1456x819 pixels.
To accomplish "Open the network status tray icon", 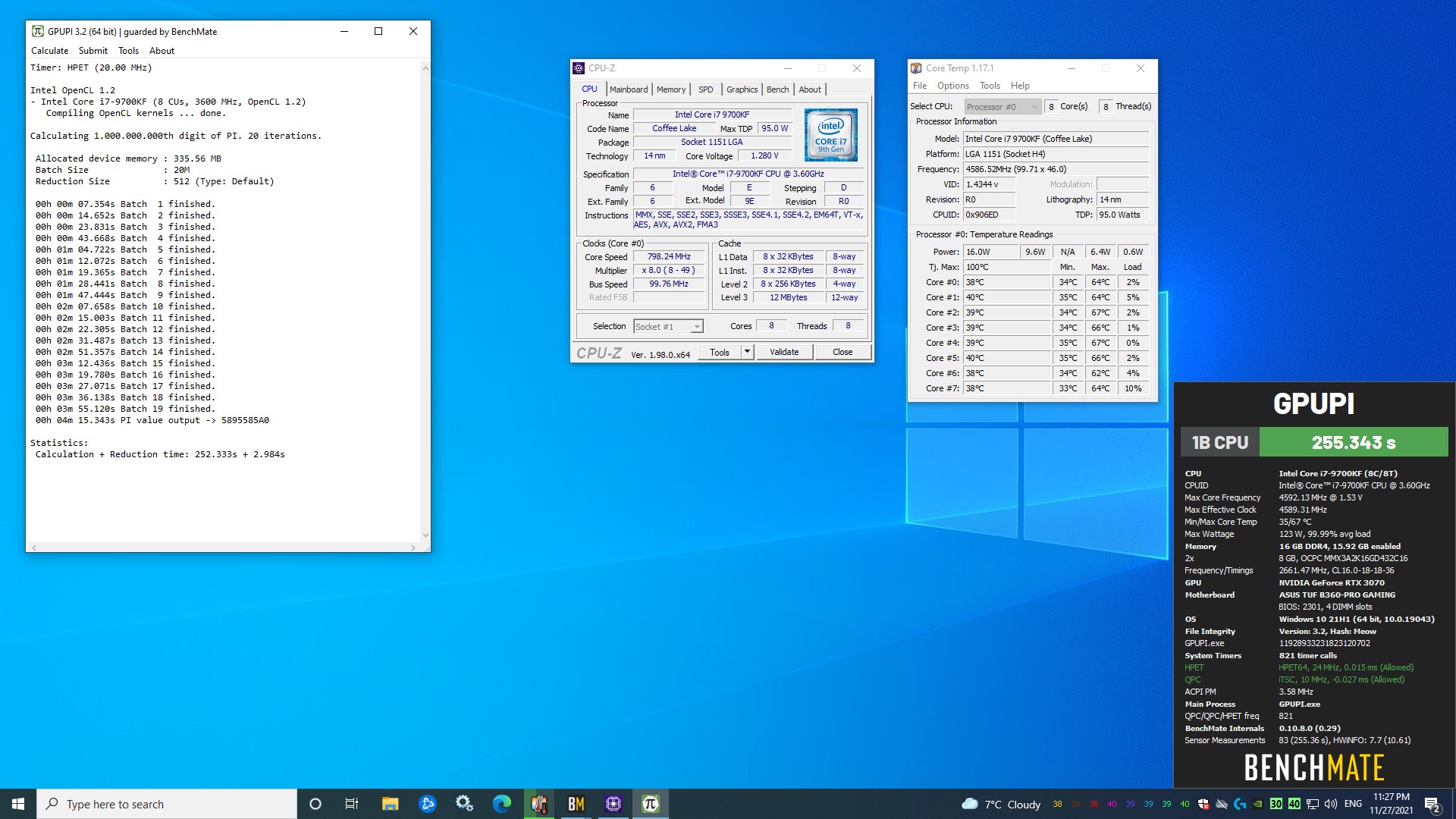I will (1313, 805).
